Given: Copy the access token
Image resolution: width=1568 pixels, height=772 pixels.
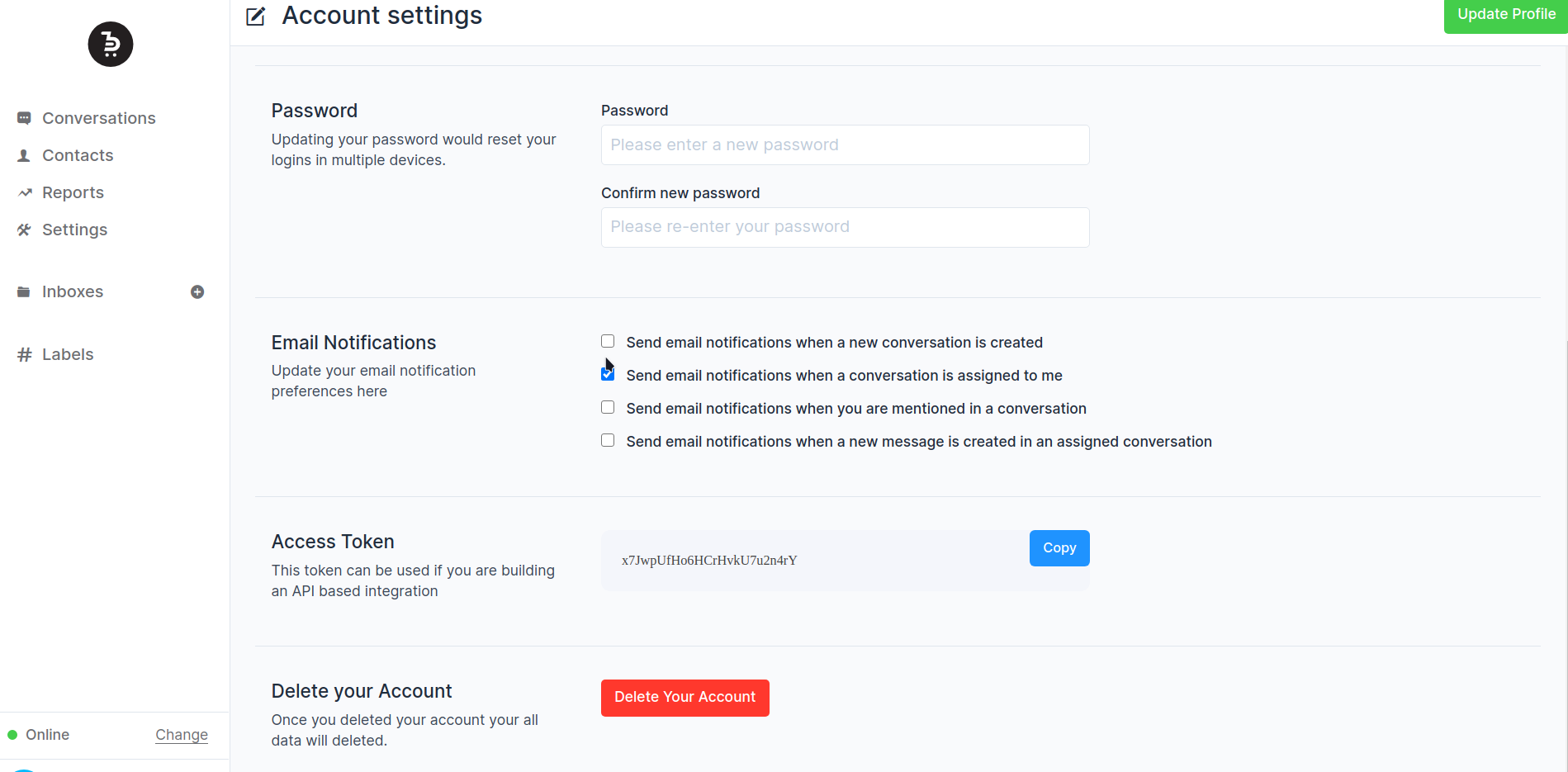Looking at the screenshot, I should [x=1059, y=548].
